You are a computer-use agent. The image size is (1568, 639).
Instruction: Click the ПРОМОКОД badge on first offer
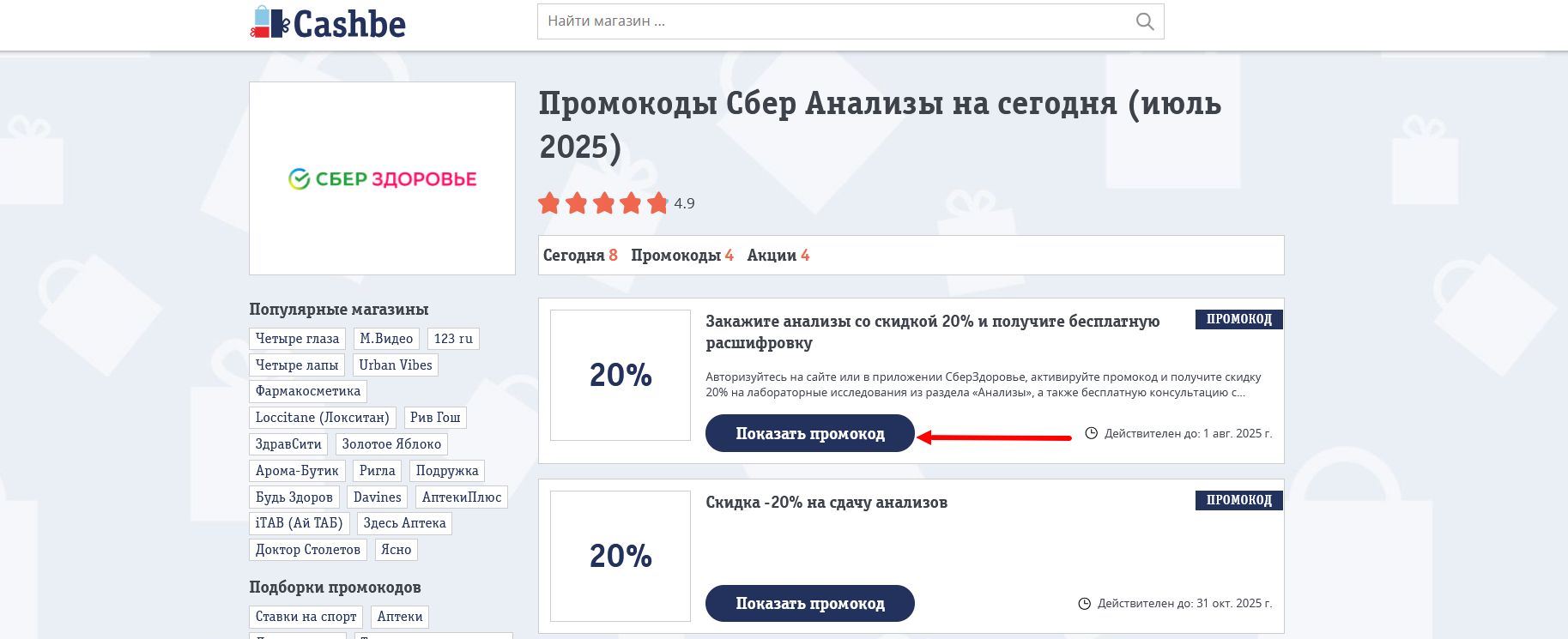(x=1239, y=319)
